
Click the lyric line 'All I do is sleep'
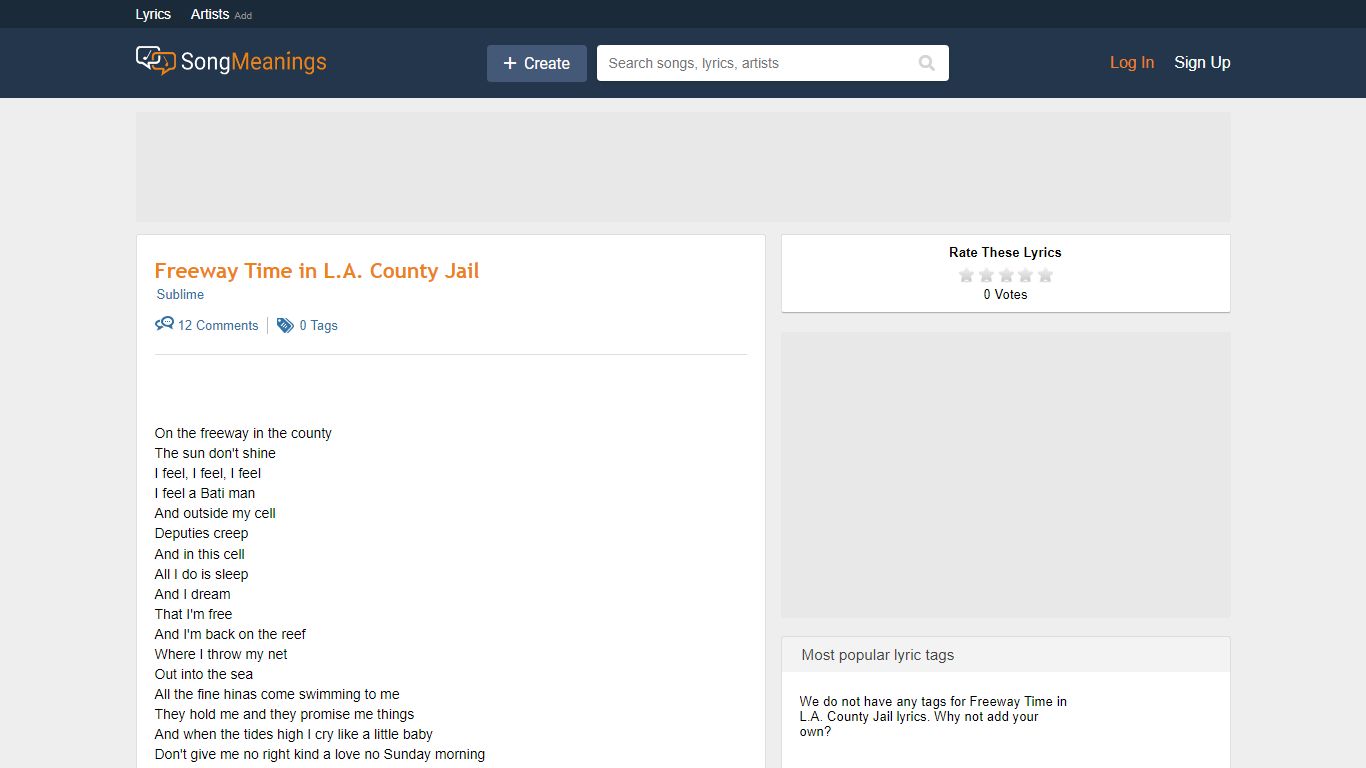201,574
